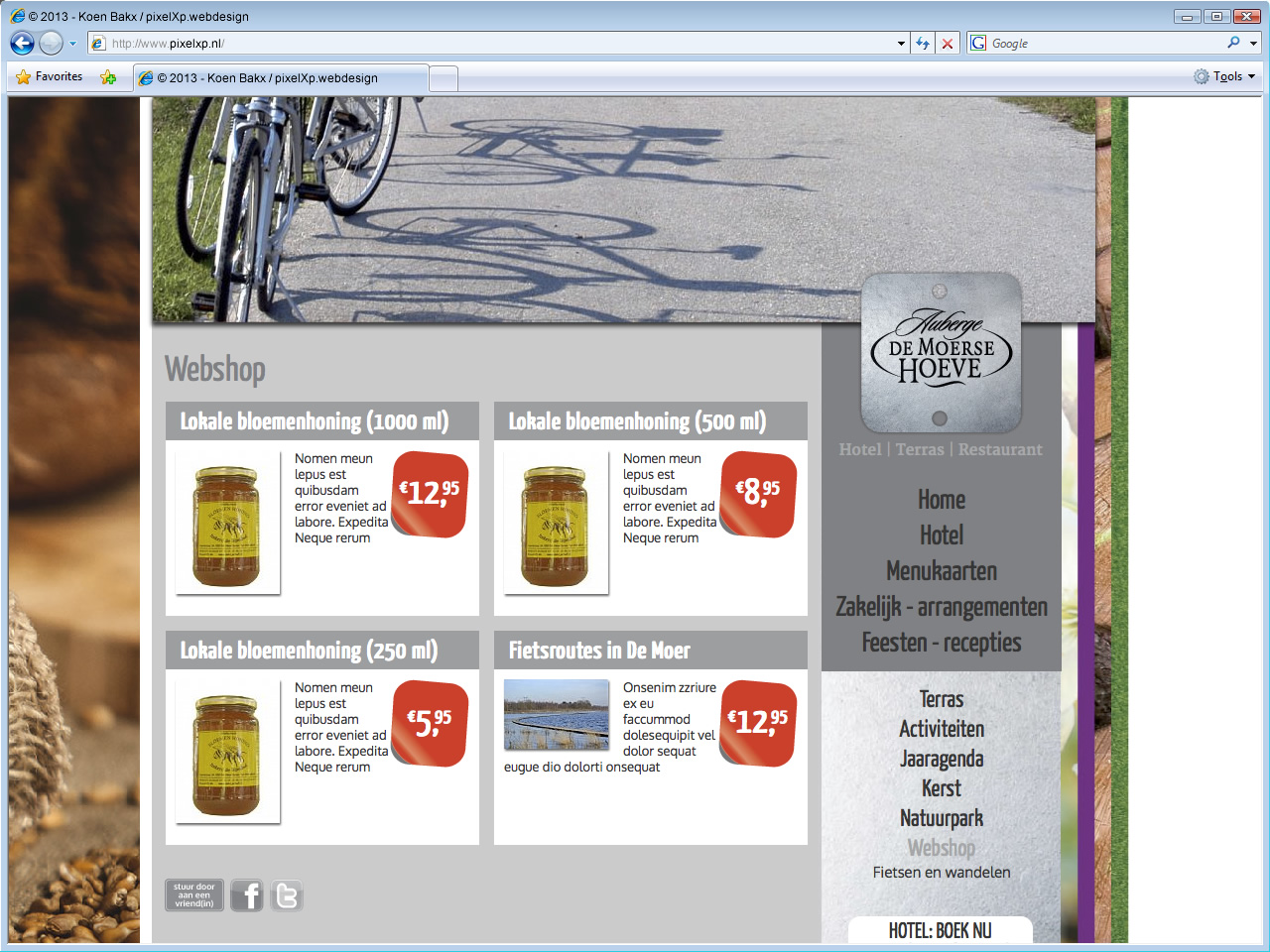Click the Refresh page icon

[x=923, y=43]
